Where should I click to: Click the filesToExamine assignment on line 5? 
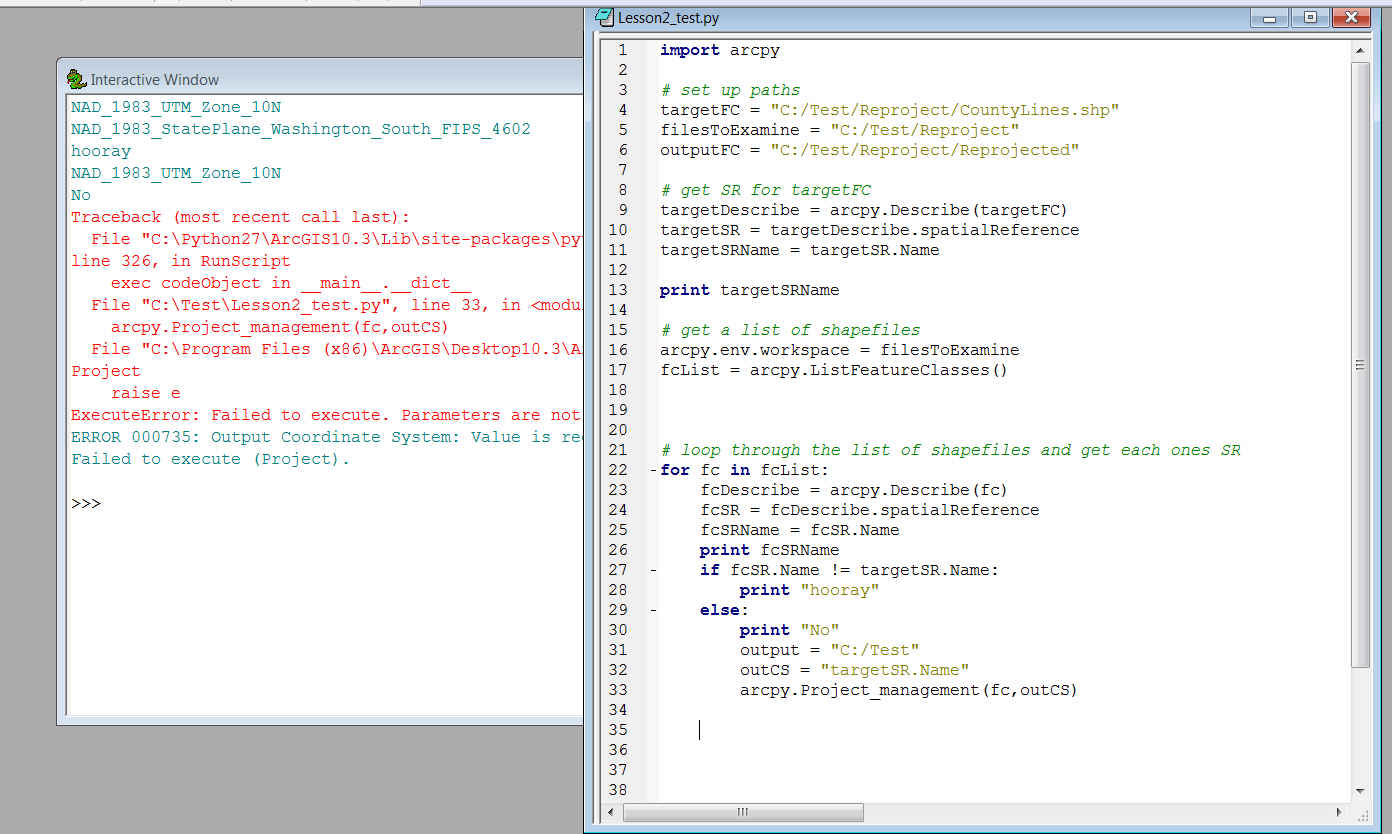click(840, 130)
